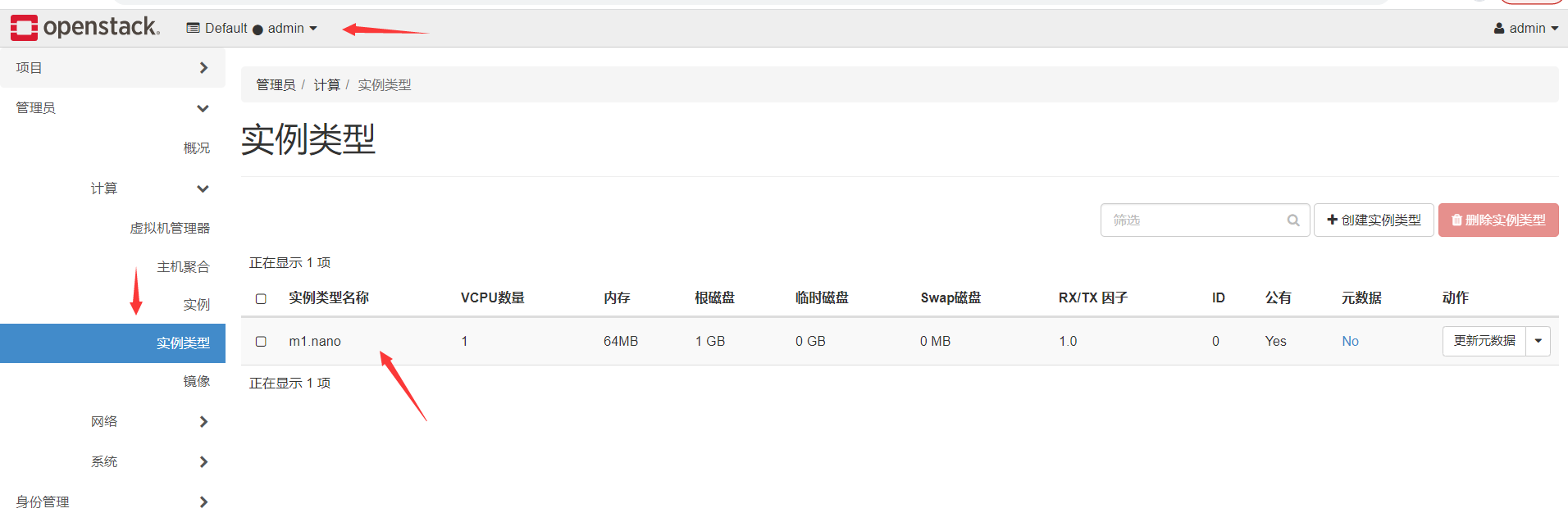Click the 1.0 RX/TX factor cell

pyautogui.click(x=1068, y=341)
